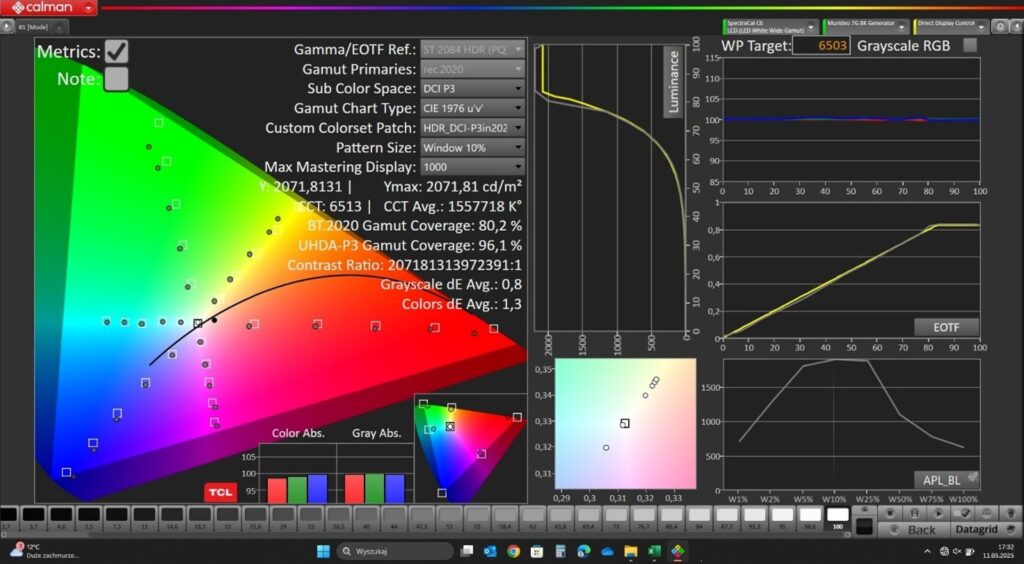Click the WP Target 6503 field
The height and width of the screenshot is (564, 1024).
[821, 45]
